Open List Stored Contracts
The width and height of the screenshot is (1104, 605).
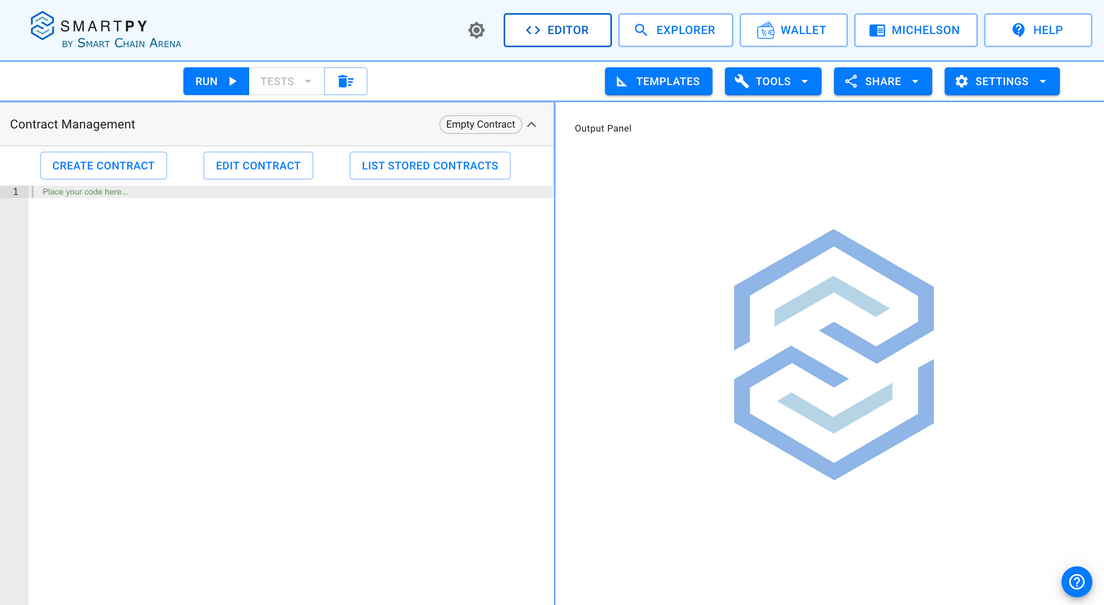coord(430,165)
